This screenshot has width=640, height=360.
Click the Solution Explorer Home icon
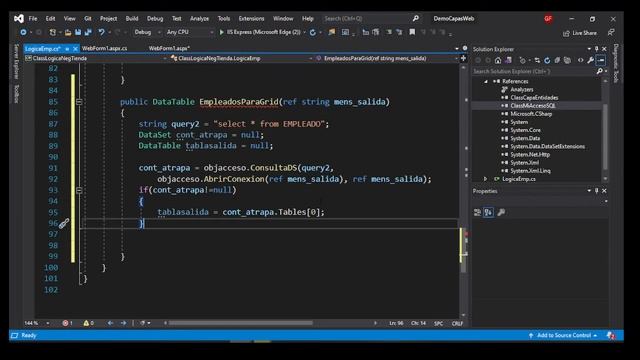point(498,60)
